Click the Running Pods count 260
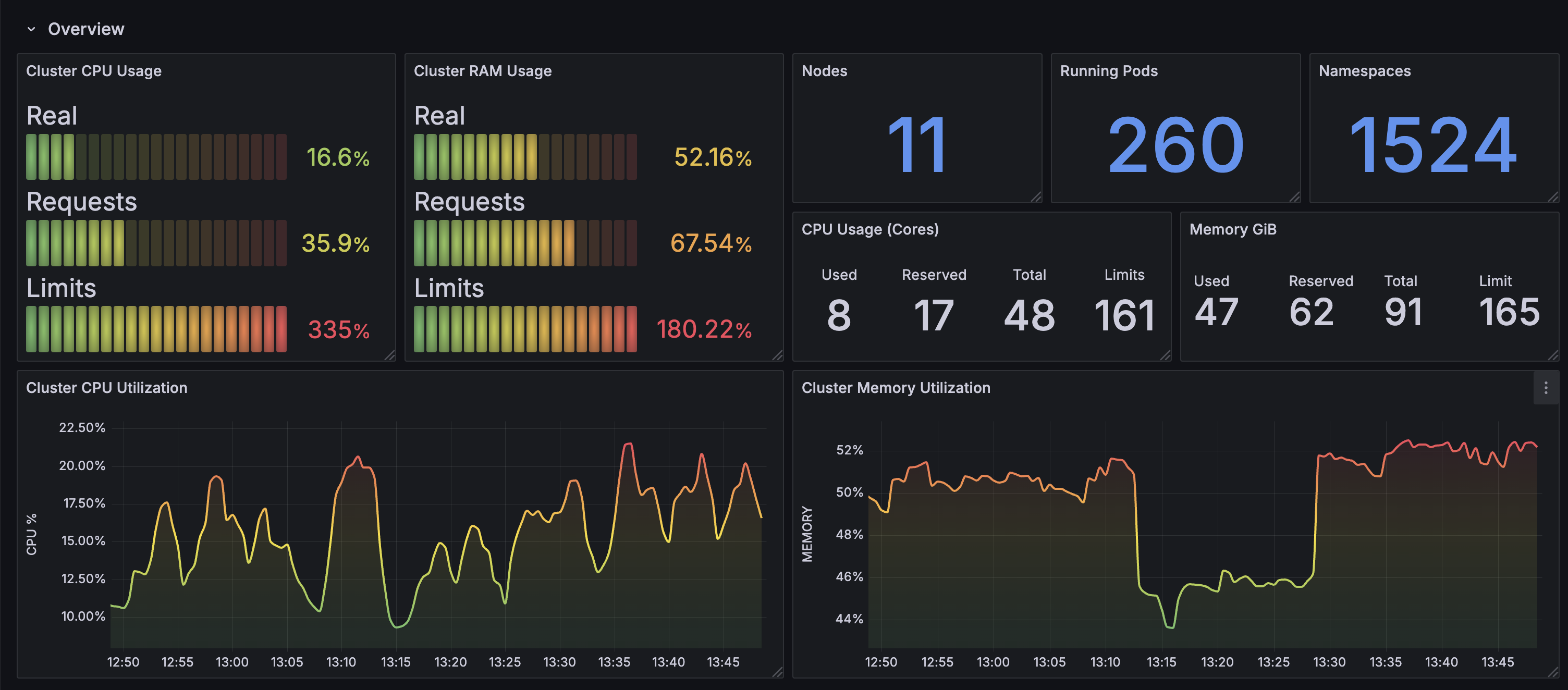 point(1175,145)
